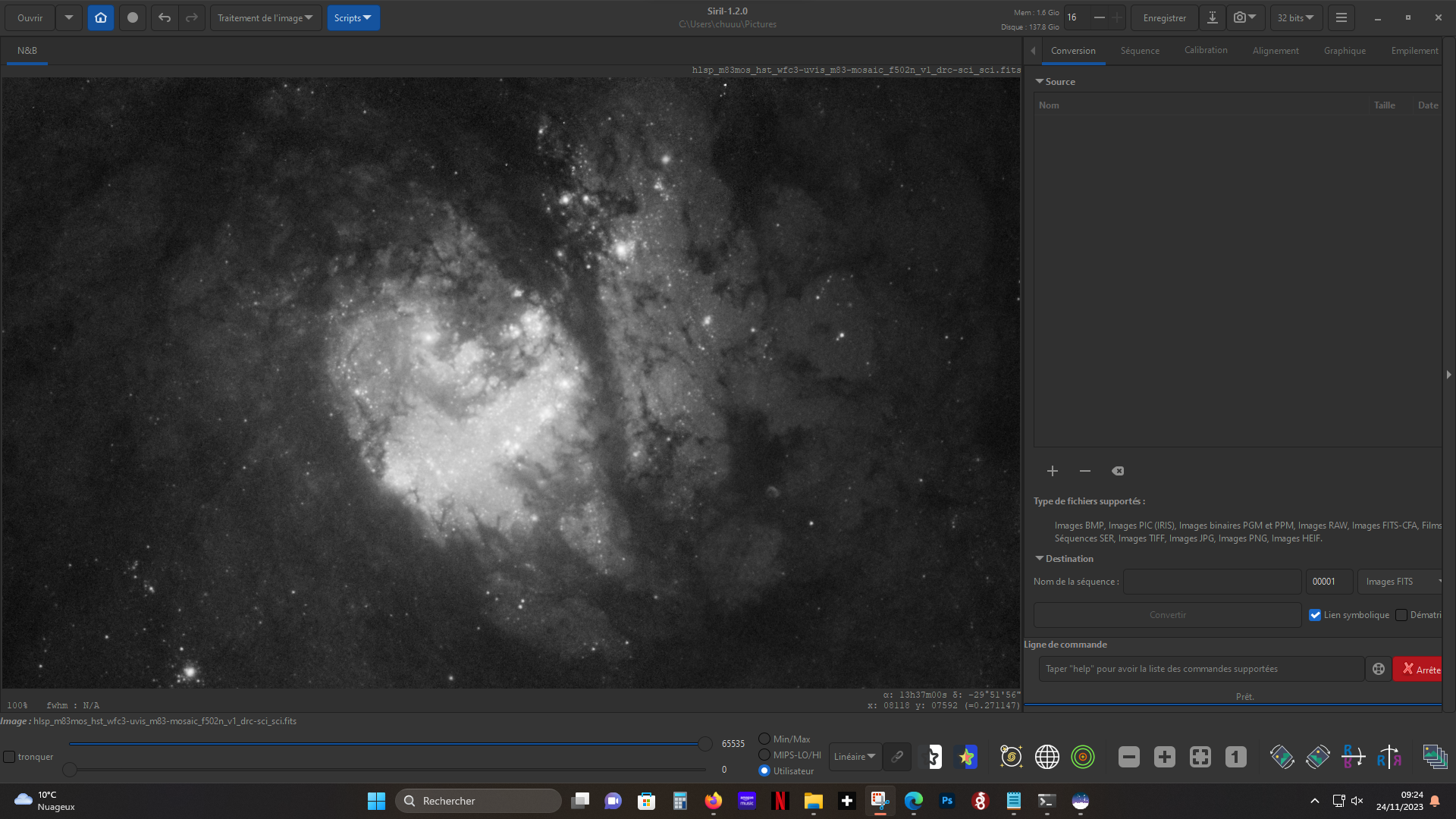The height and width of the screenshot is (819, 1456).
Task: Open the hamburger main menu
Action: point(1341,17)
